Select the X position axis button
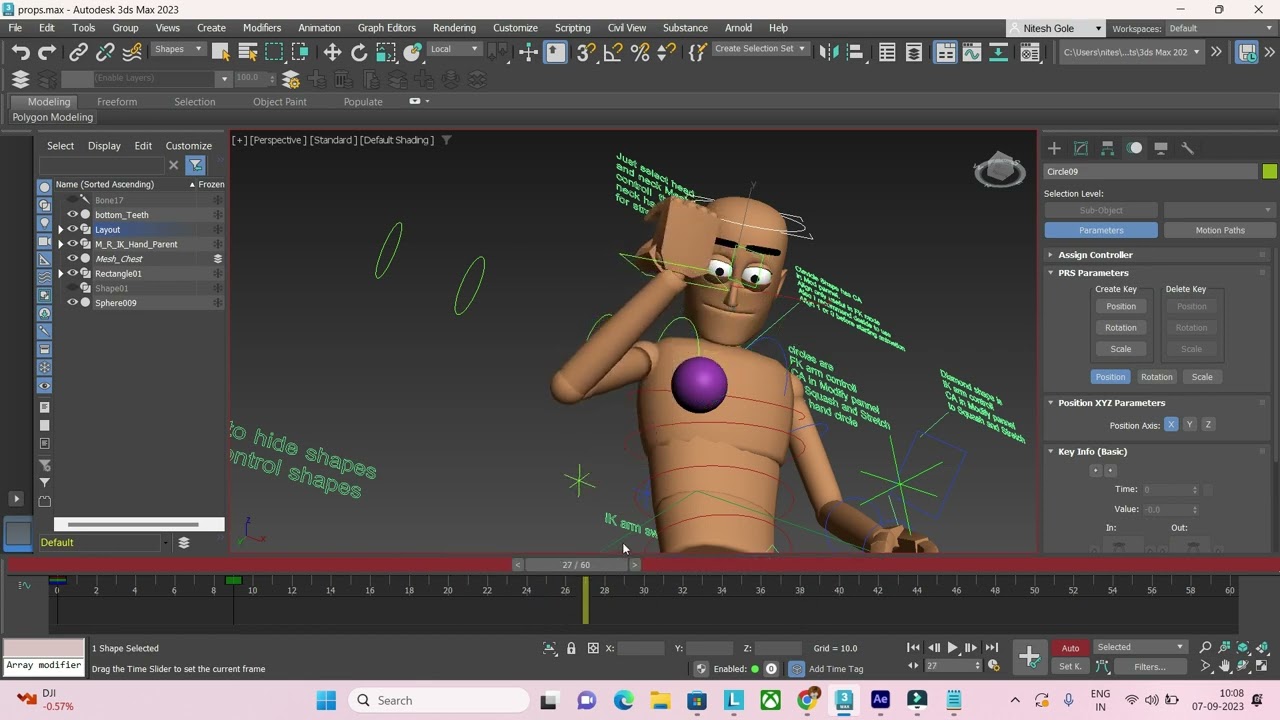The height and width of the screenshot is (720, 1280). coord(1171,425)
